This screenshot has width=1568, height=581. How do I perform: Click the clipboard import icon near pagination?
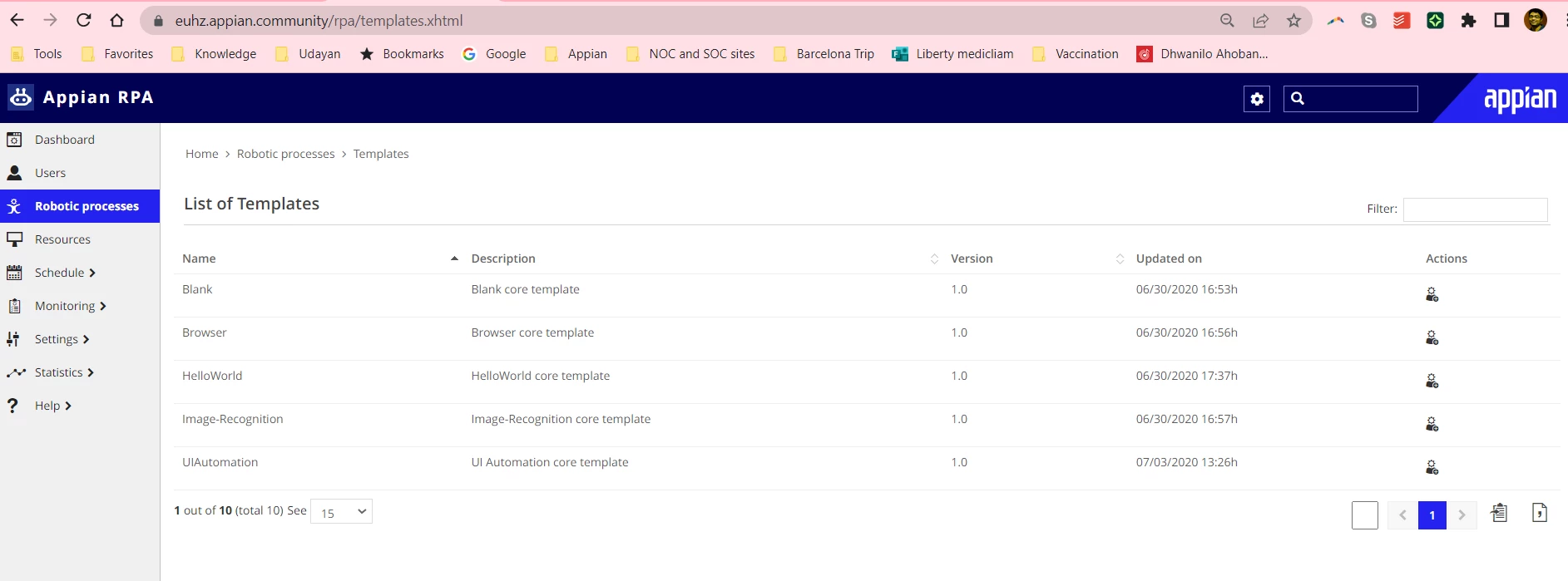click(1499, 513)
